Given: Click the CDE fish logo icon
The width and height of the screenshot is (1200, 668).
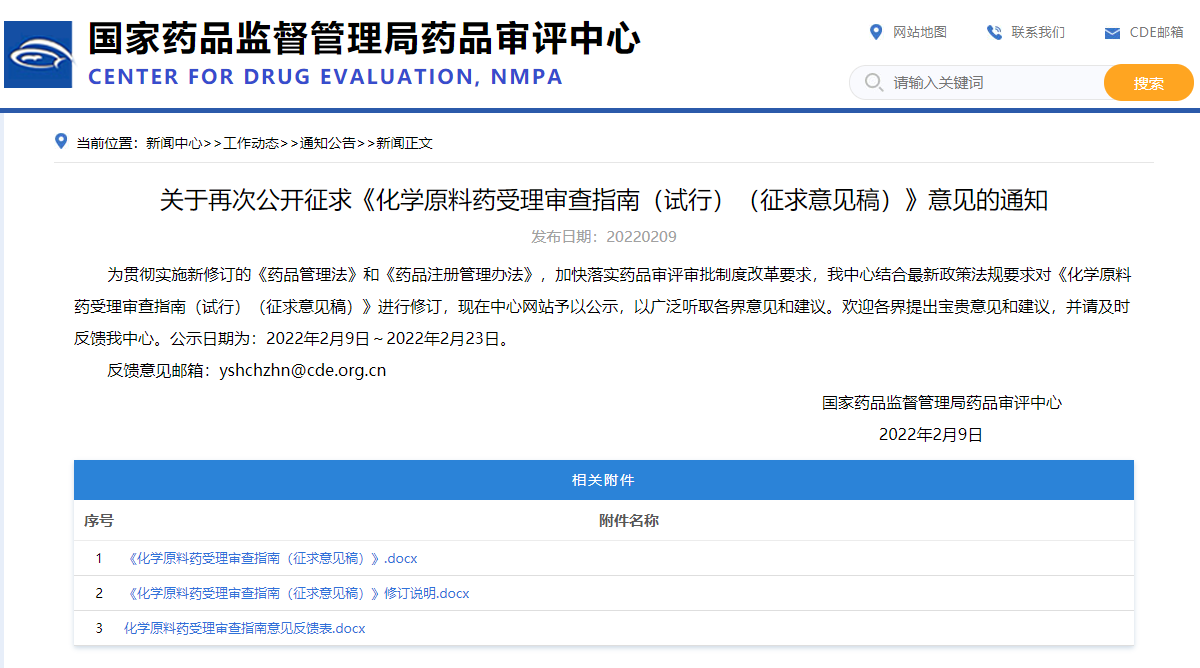Looking at the screenshot, I should pyautogui.click(x=38, y=54).
